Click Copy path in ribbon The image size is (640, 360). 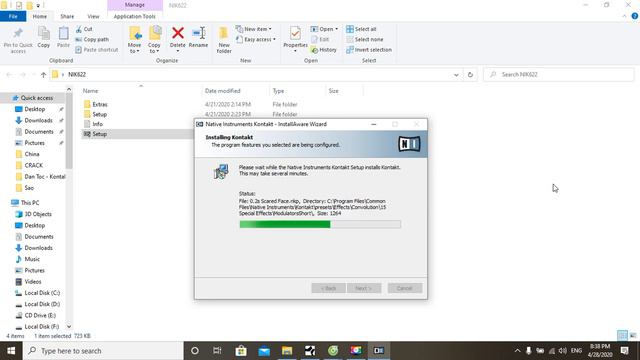[x=92, y=40]
